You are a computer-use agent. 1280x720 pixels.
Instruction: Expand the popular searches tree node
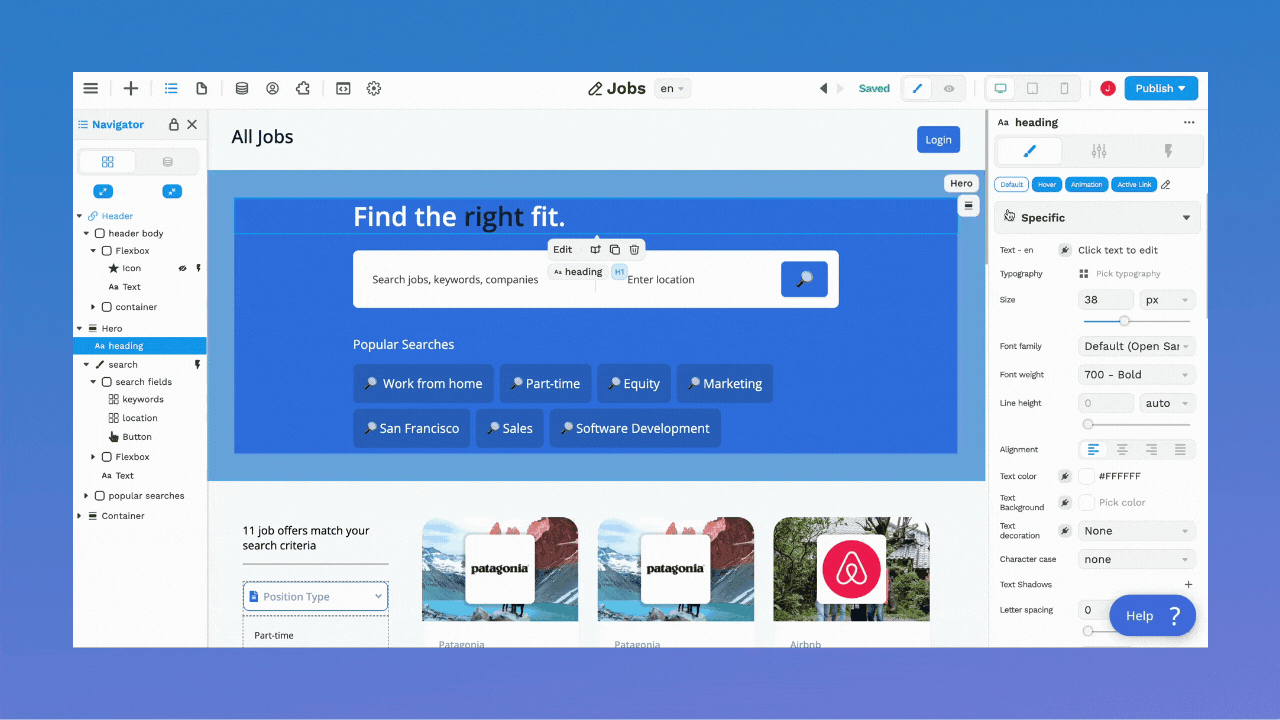(x=87, y=496)
